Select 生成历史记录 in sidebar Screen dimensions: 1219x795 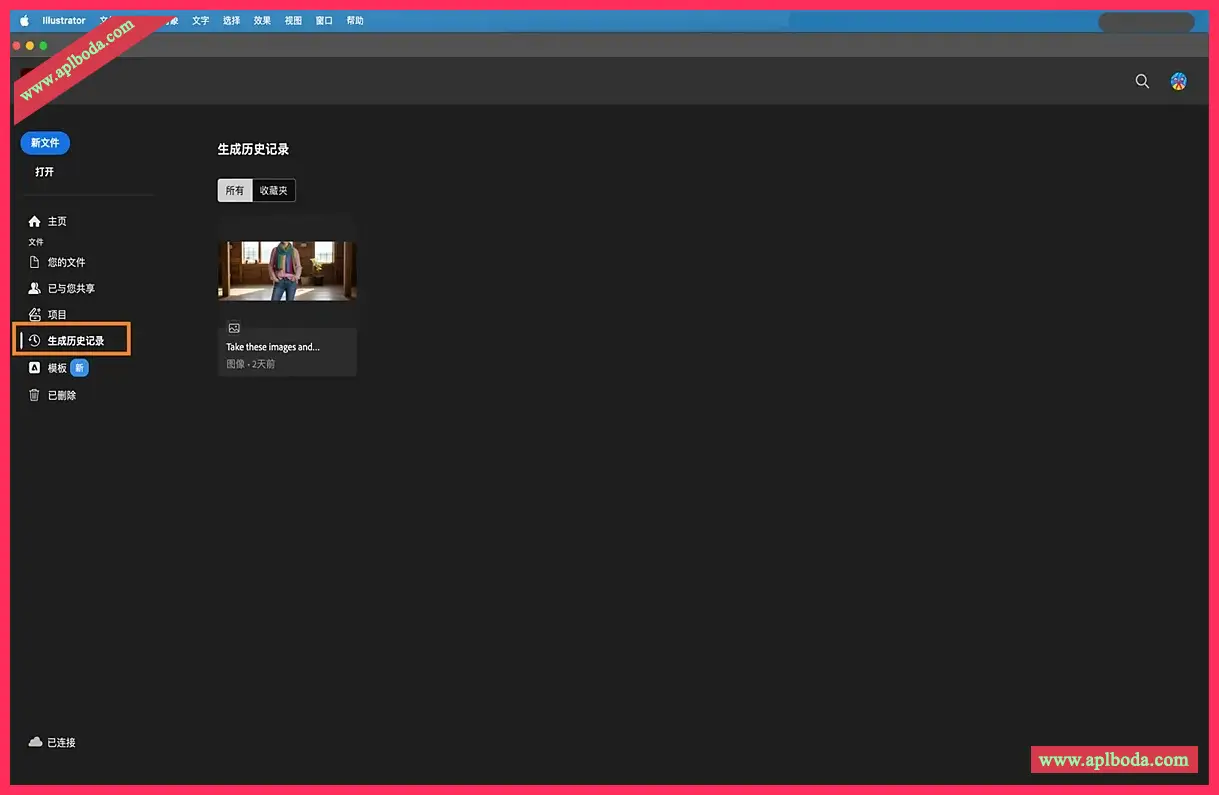click(x=75, y=341)
